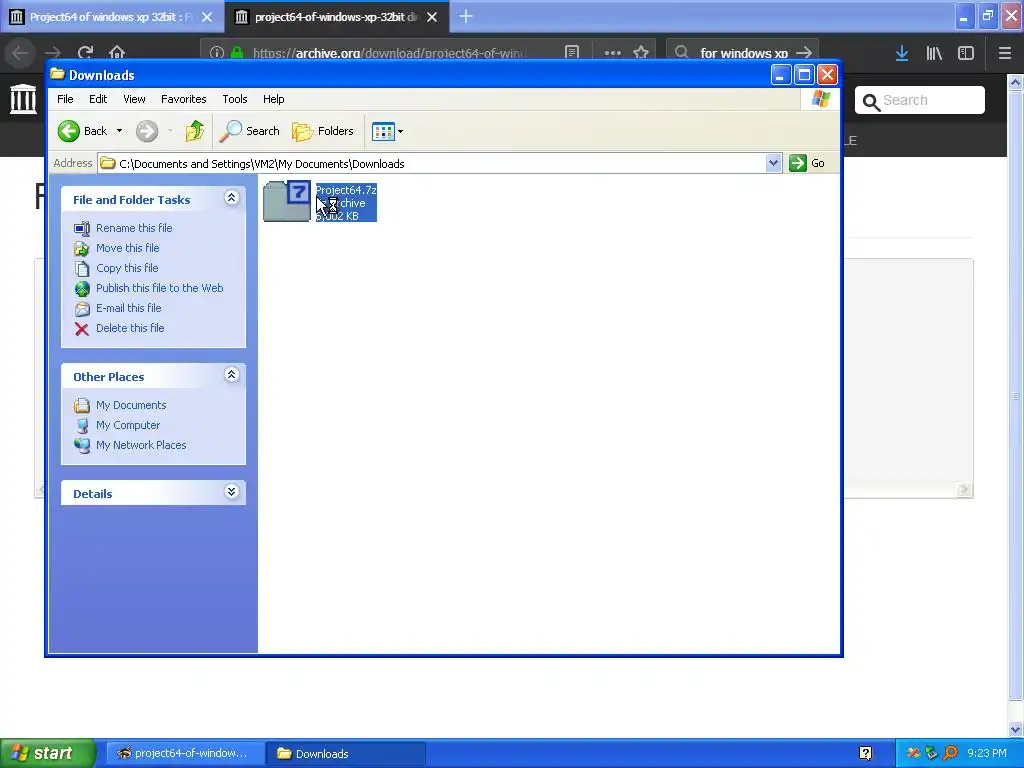Close the first Firefox tab

point(207,17)
